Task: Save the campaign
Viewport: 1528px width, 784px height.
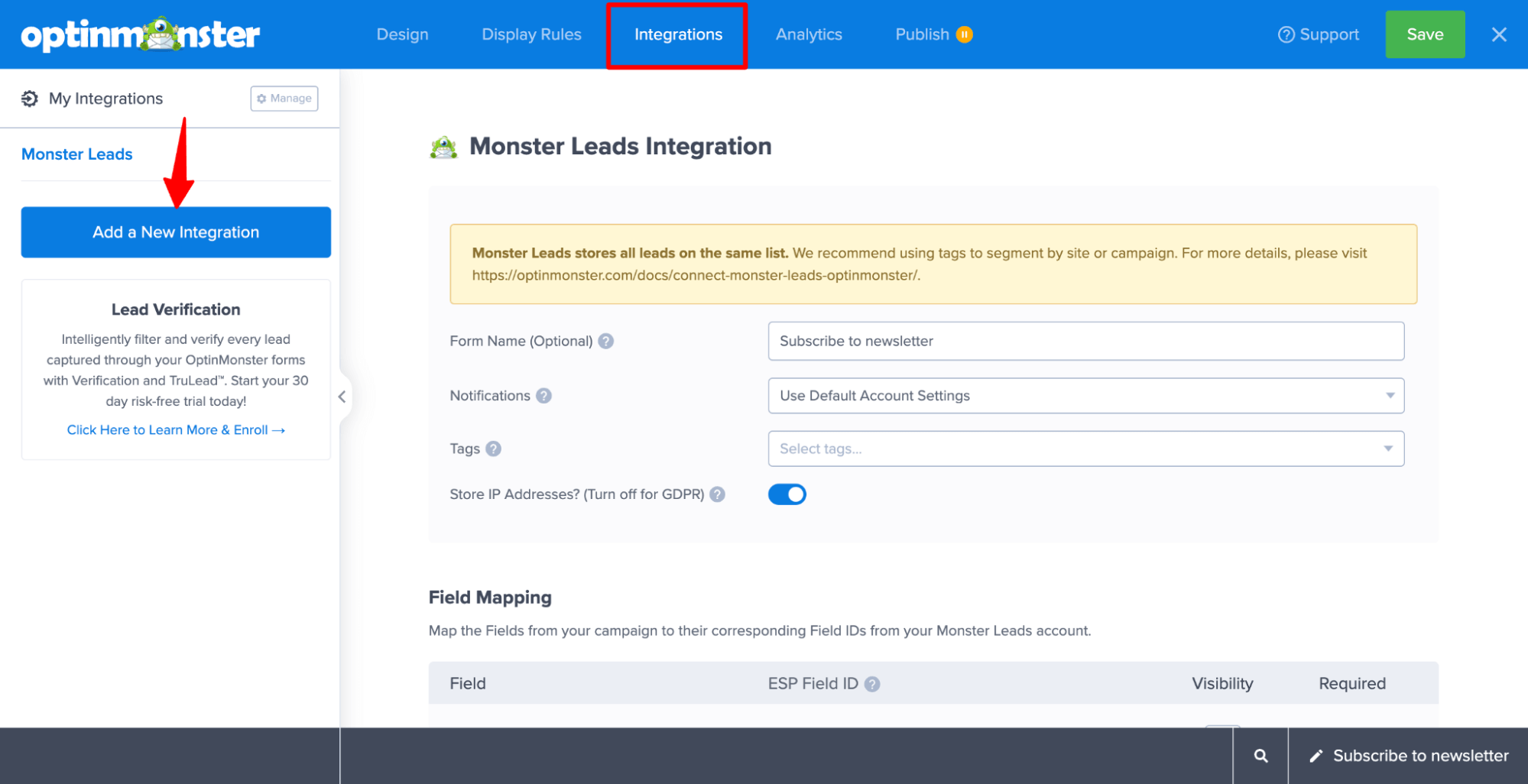Action: 1425,34
